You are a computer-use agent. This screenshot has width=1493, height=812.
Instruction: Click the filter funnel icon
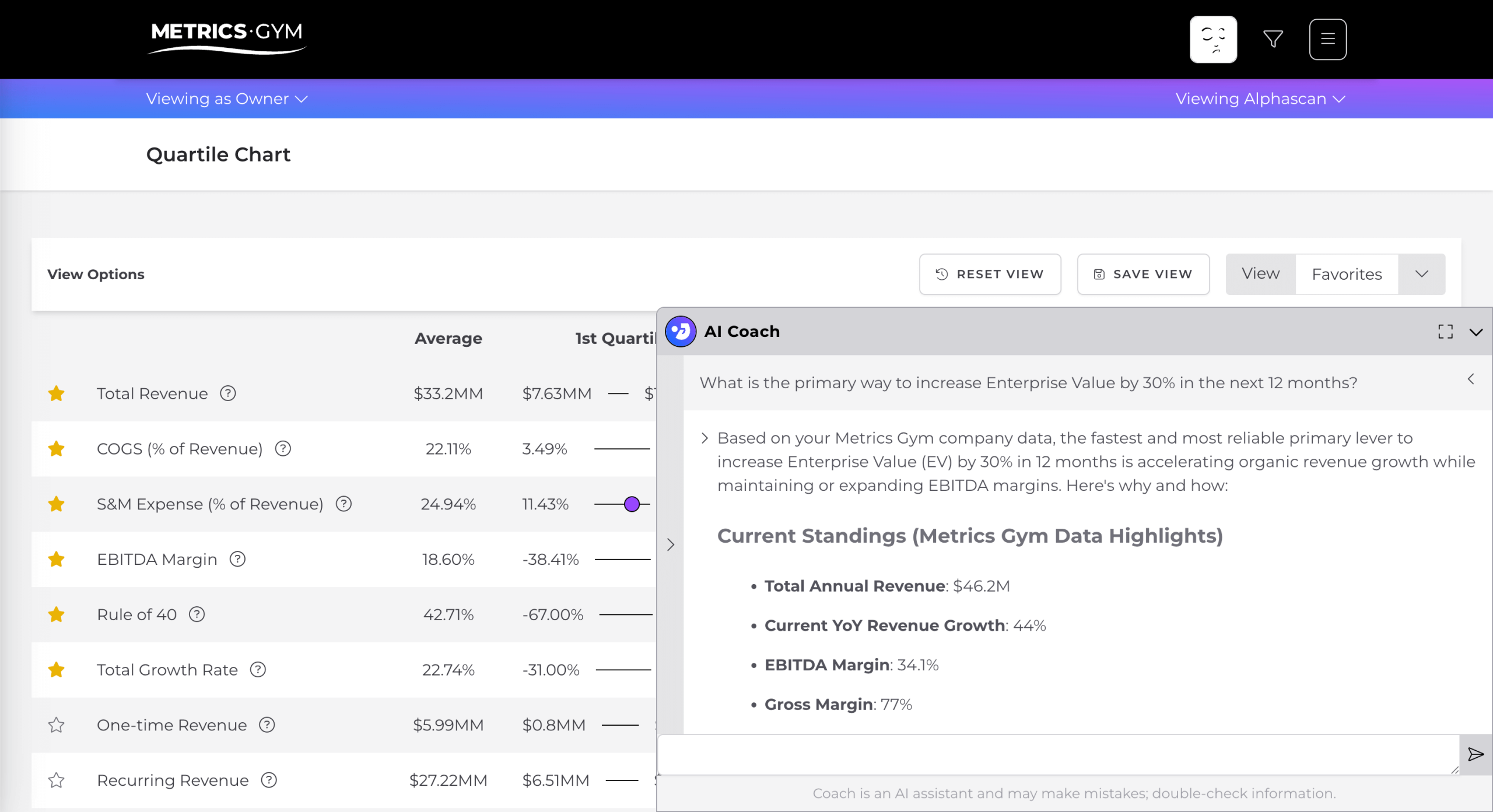pos(1273,39)
